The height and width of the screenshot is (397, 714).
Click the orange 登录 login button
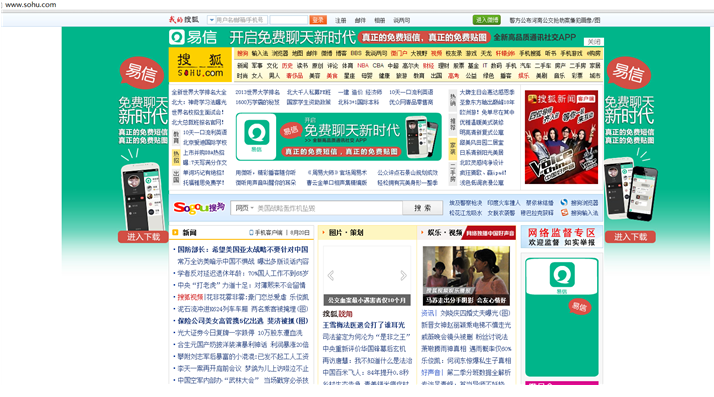(318, 20)
